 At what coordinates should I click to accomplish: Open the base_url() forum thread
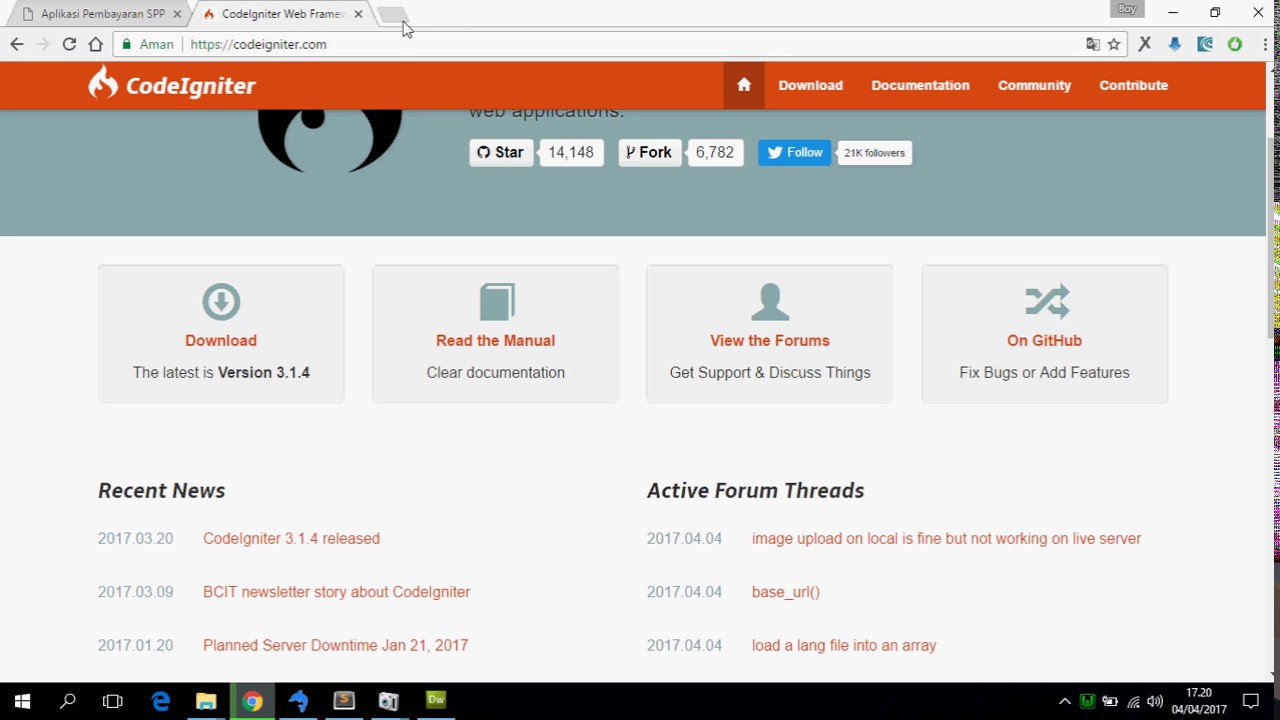[x=786, y=592]
